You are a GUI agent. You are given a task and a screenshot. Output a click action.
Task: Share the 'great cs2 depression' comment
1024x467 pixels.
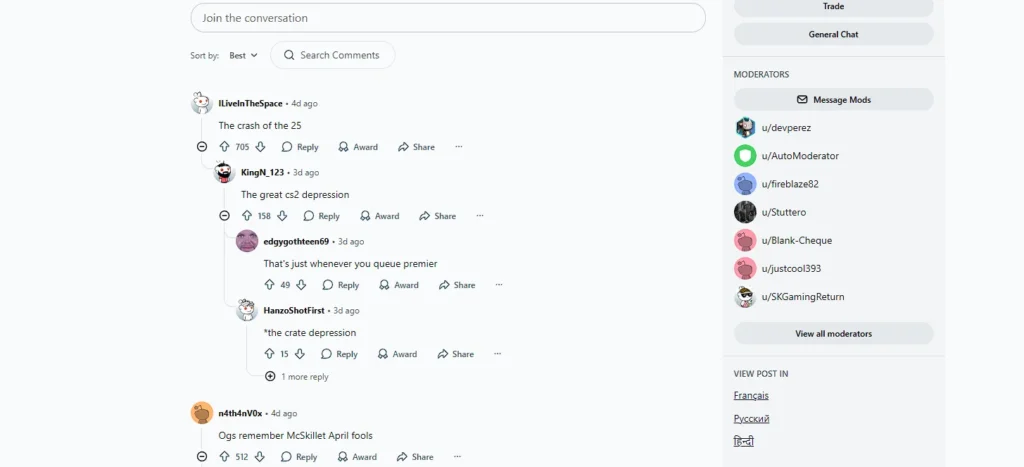tap(438, 216)
